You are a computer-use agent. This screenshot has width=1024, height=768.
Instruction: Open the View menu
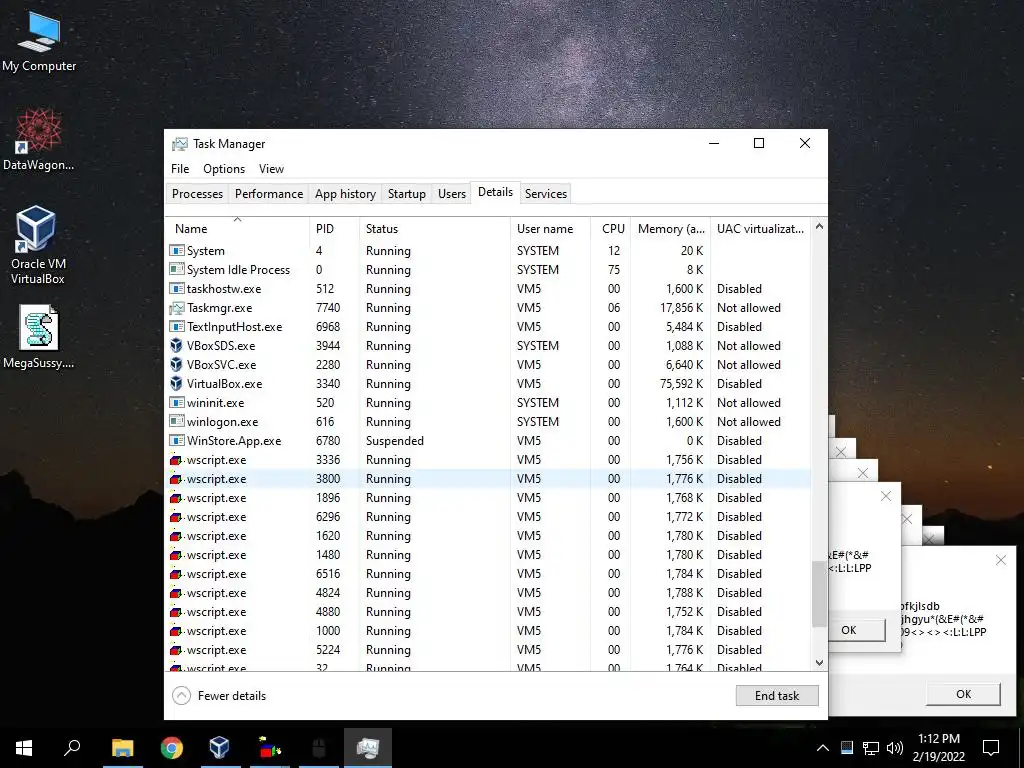point(271,168)
